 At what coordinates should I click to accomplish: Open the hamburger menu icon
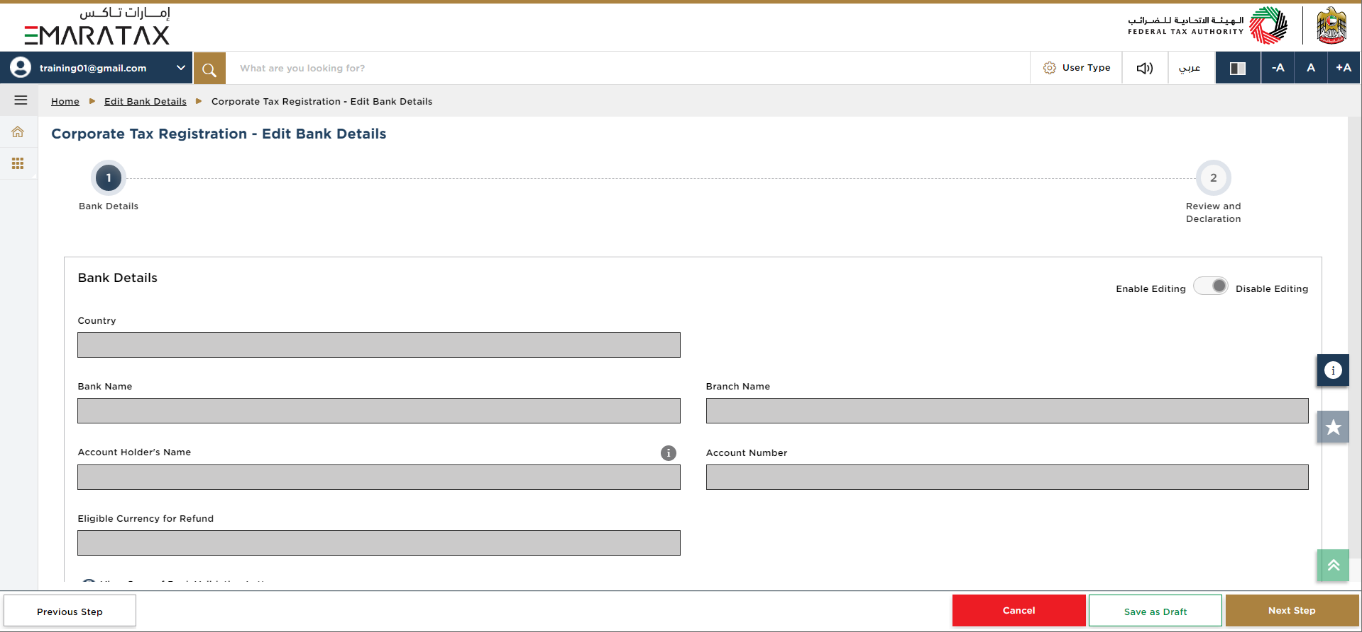point(20,100)
